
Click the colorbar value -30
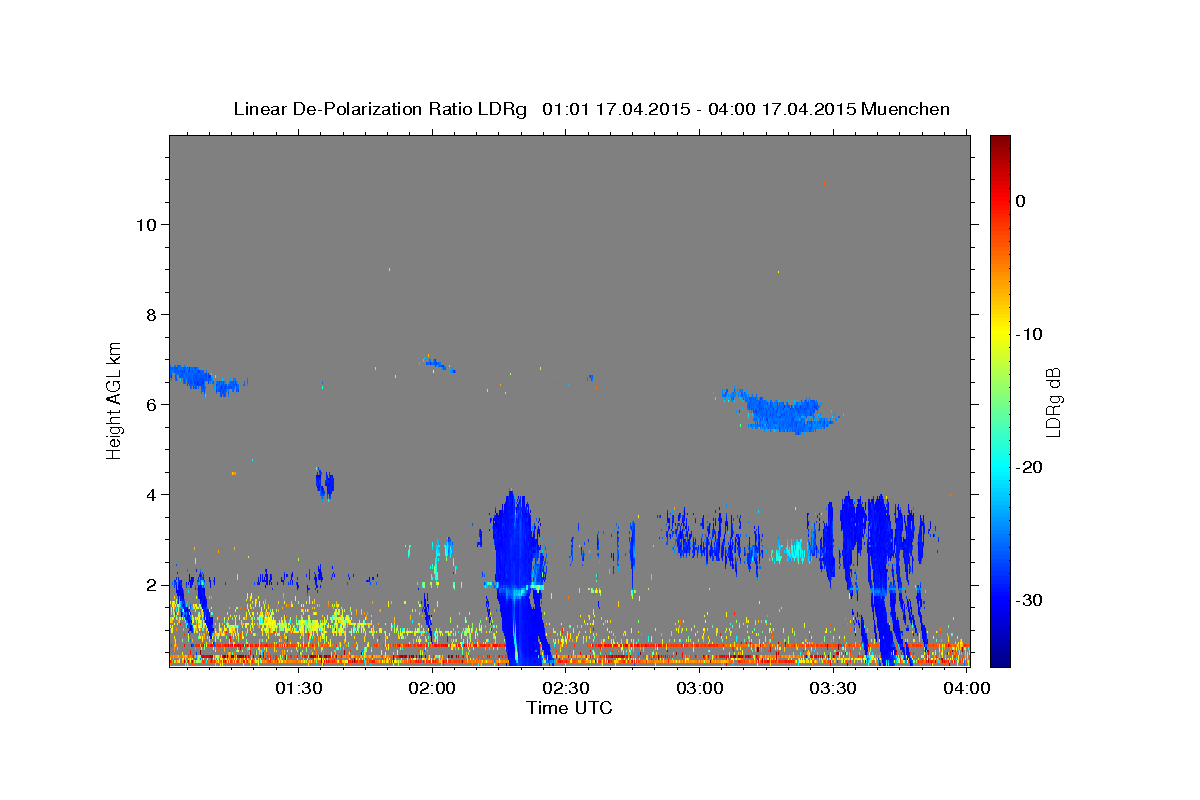(1030, 600)
